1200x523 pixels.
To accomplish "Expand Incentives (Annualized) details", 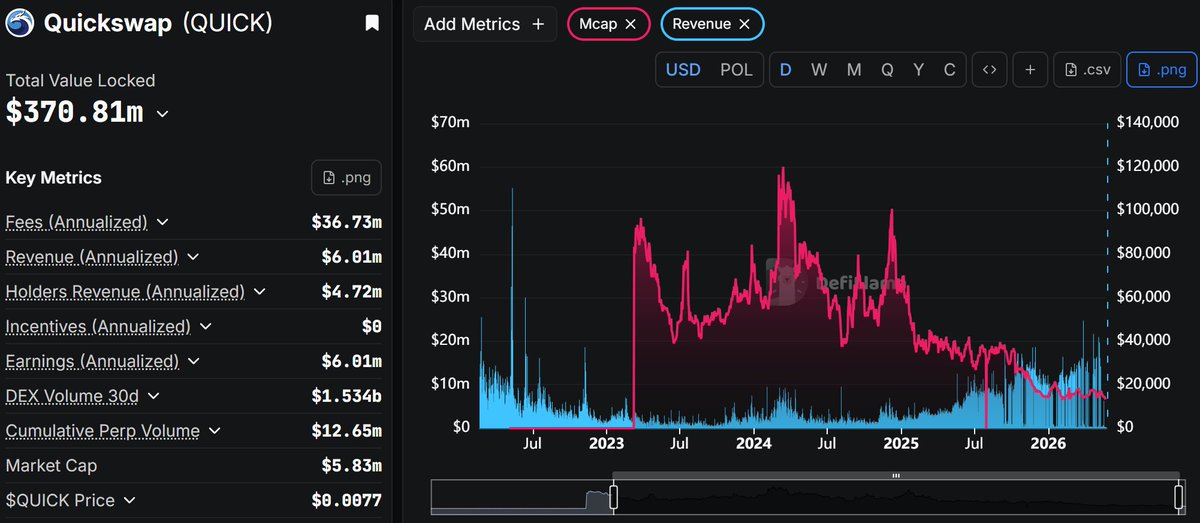I will [206, 327].
